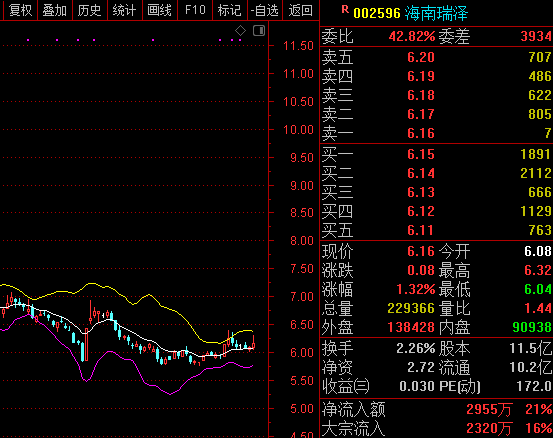Open 历史 from the top toolbar

(90, 10)
